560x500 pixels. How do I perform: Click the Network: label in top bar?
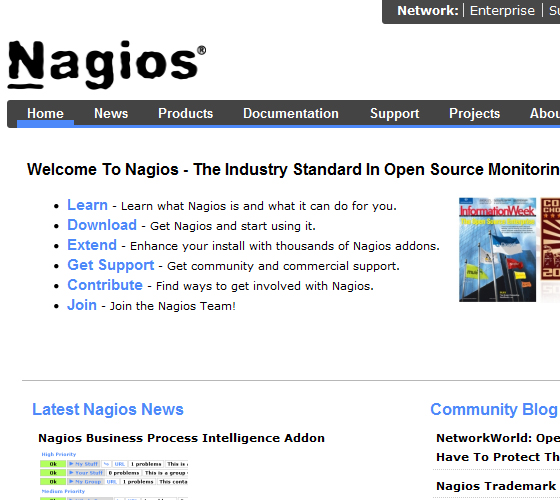[x=428, y=11]
